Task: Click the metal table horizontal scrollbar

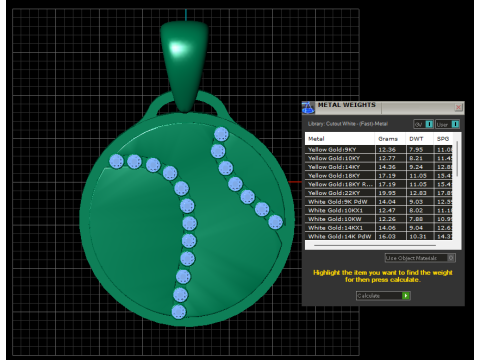Action: coord(375,246)
